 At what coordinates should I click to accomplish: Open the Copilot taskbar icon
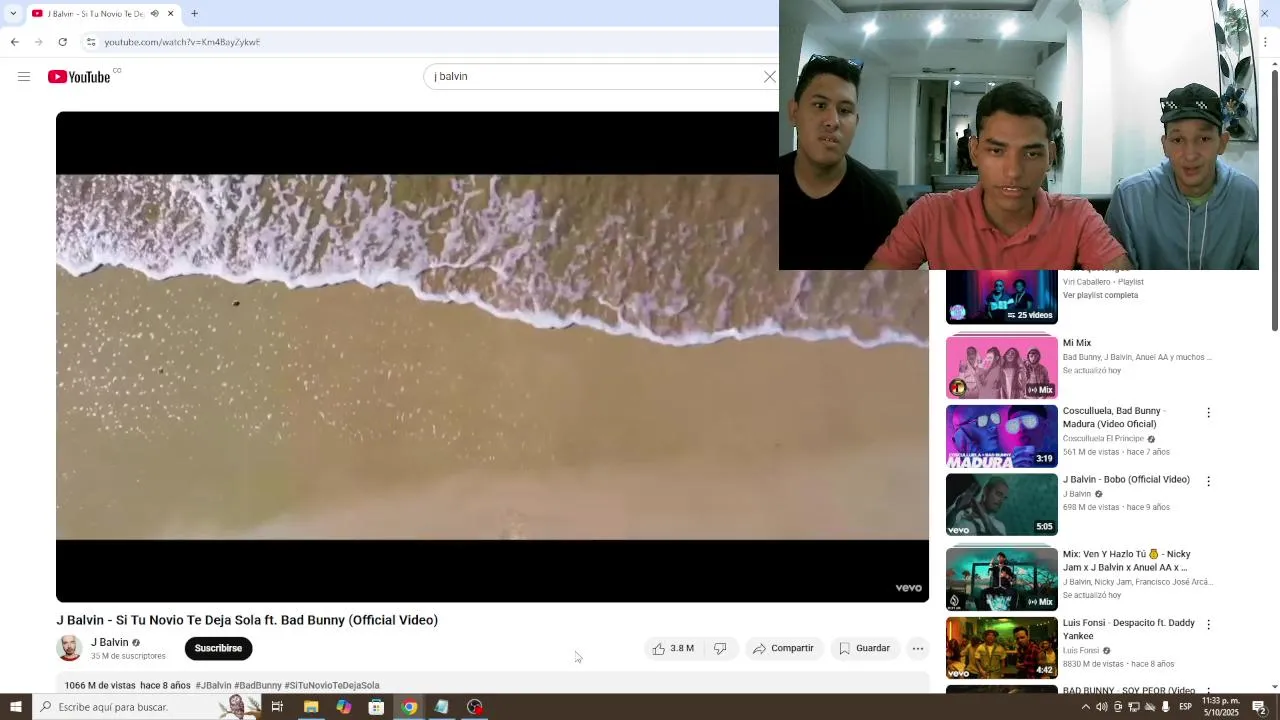pyautogui.click(x=343, y=707)
